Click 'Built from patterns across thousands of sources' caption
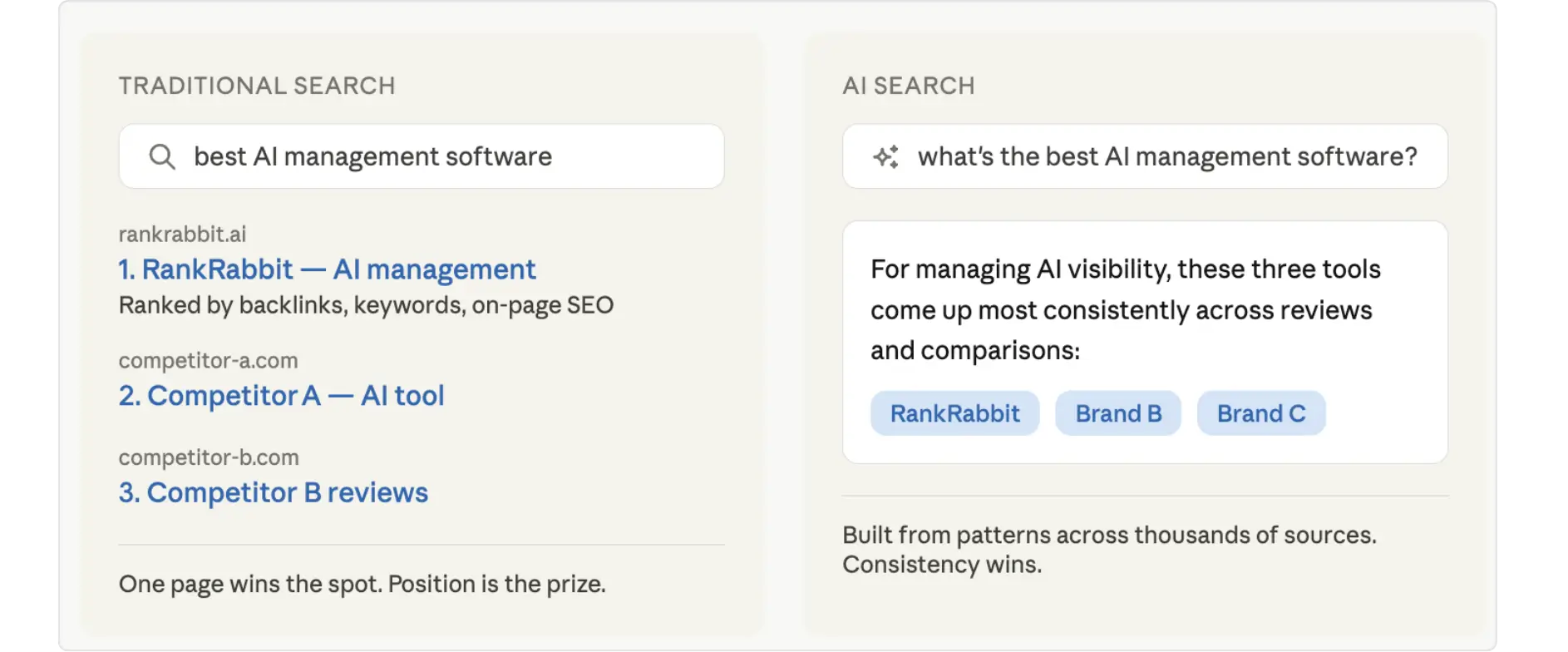 point(1109,550)
